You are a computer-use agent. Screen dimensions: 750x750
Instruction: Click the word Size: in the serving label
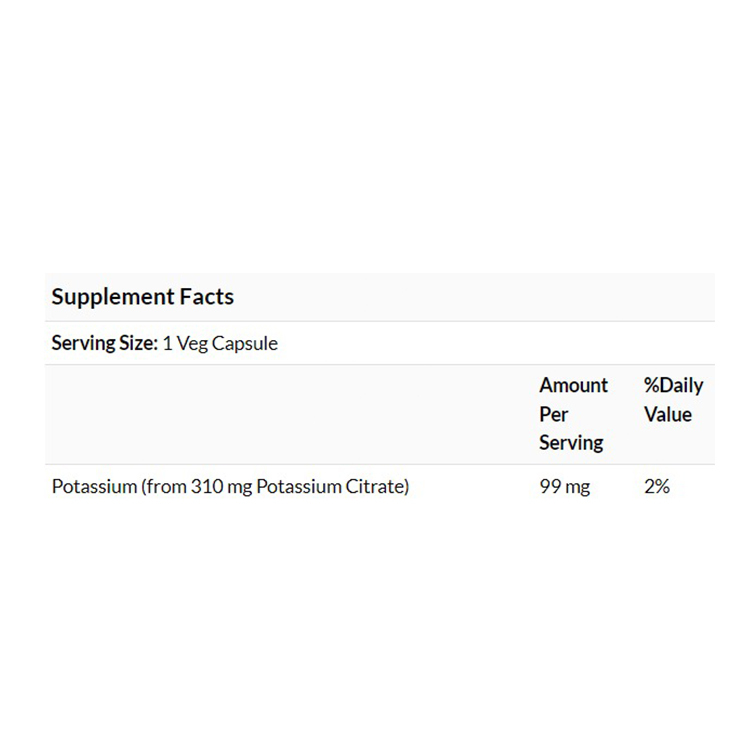click(138, 343)
